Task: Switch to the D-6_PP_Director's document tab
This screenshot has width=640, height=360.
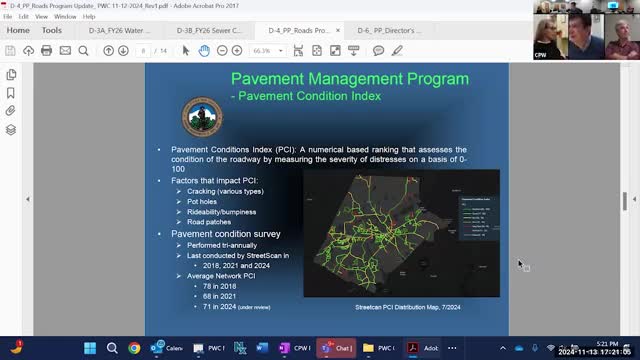Action: [389, 31]
